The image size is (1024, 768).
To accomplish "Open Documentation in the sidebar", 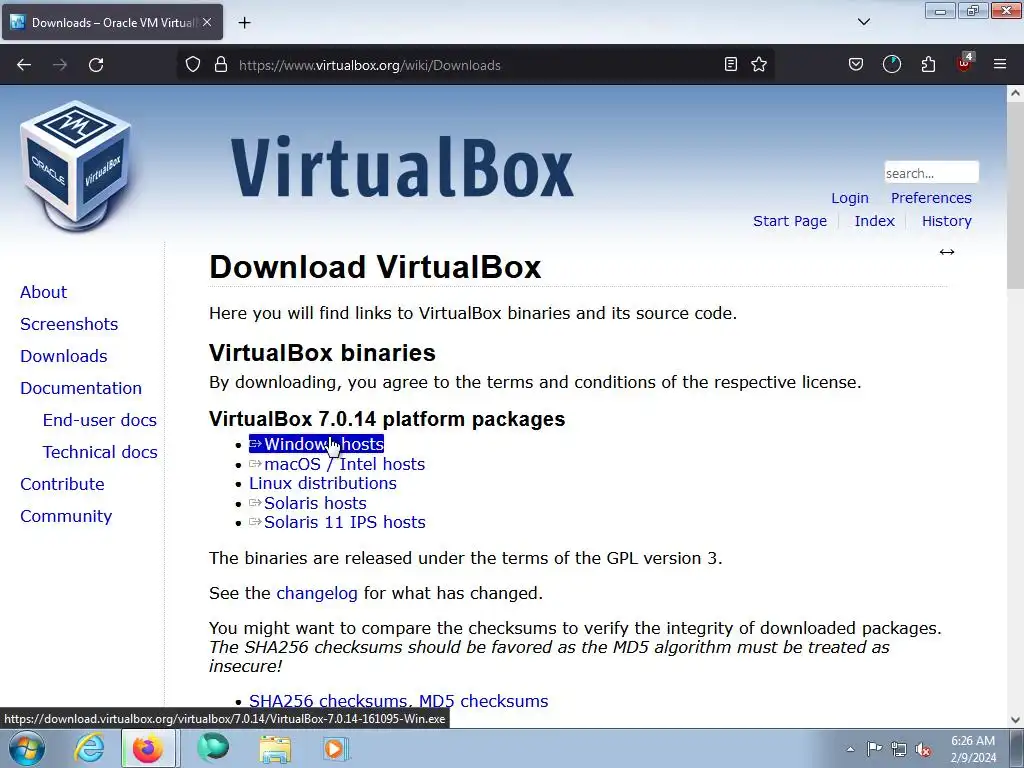I will [80, 388].
